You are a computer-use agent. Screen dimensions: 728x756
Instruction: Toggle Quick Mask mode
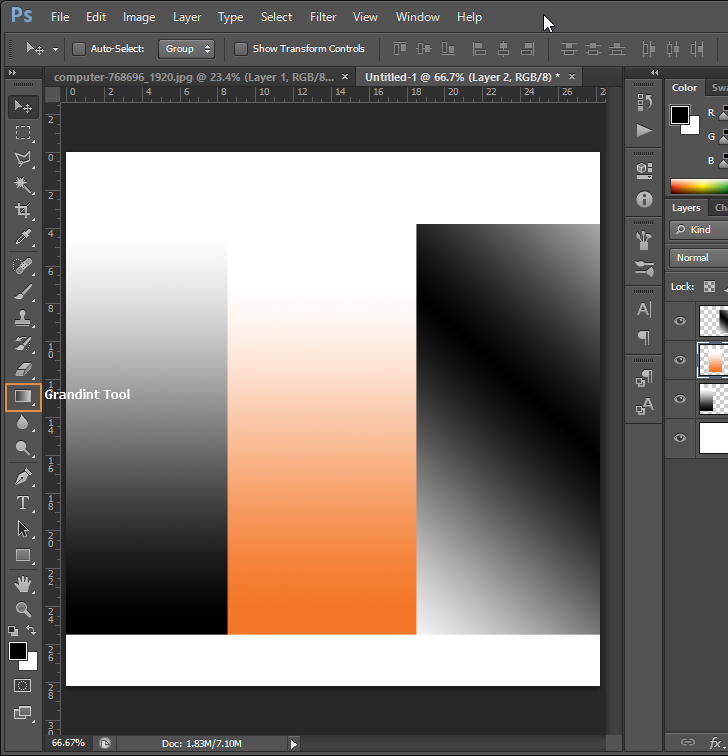23,686
